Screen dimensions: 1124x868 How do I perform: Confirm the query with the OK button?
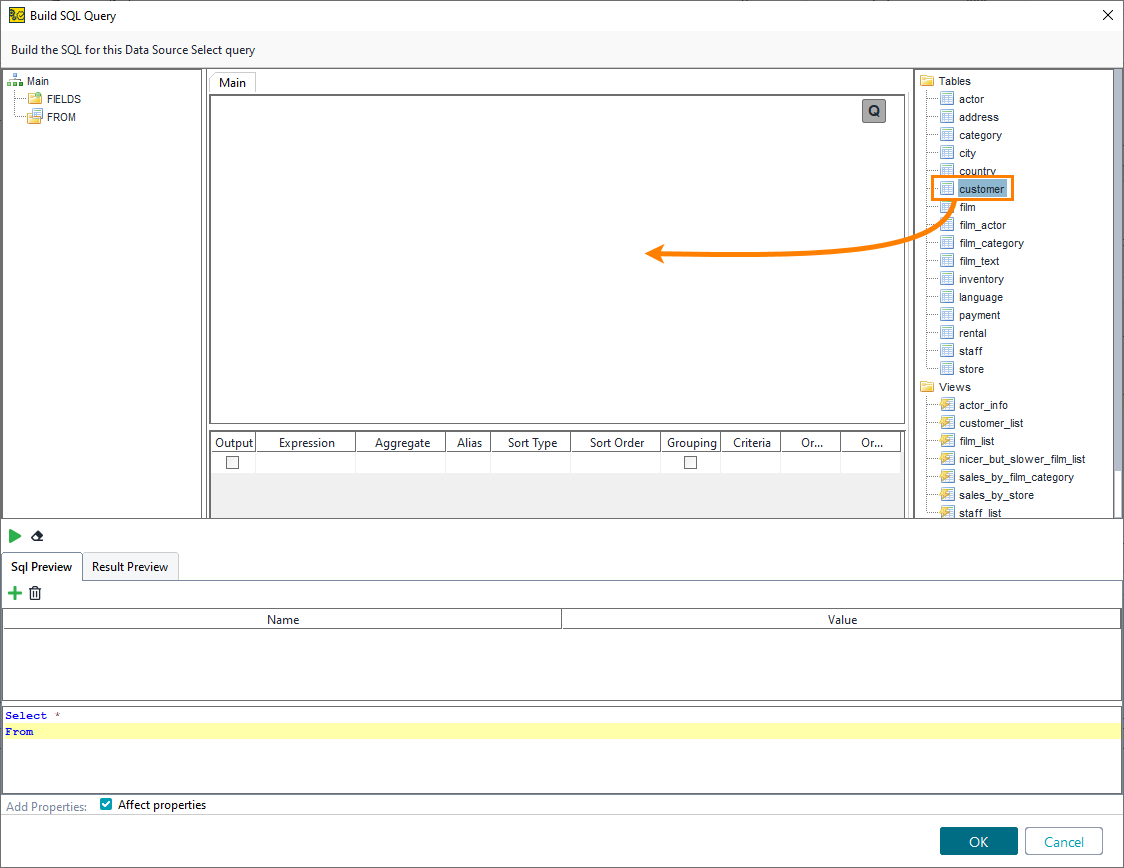pos(978,841)
